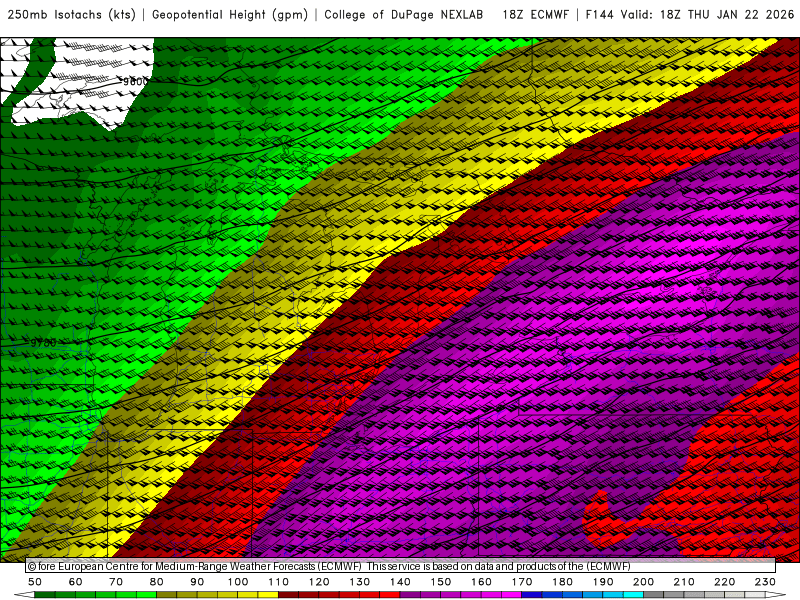Click the legend value 130
800x600 pixels.
[x=360, y=582]
